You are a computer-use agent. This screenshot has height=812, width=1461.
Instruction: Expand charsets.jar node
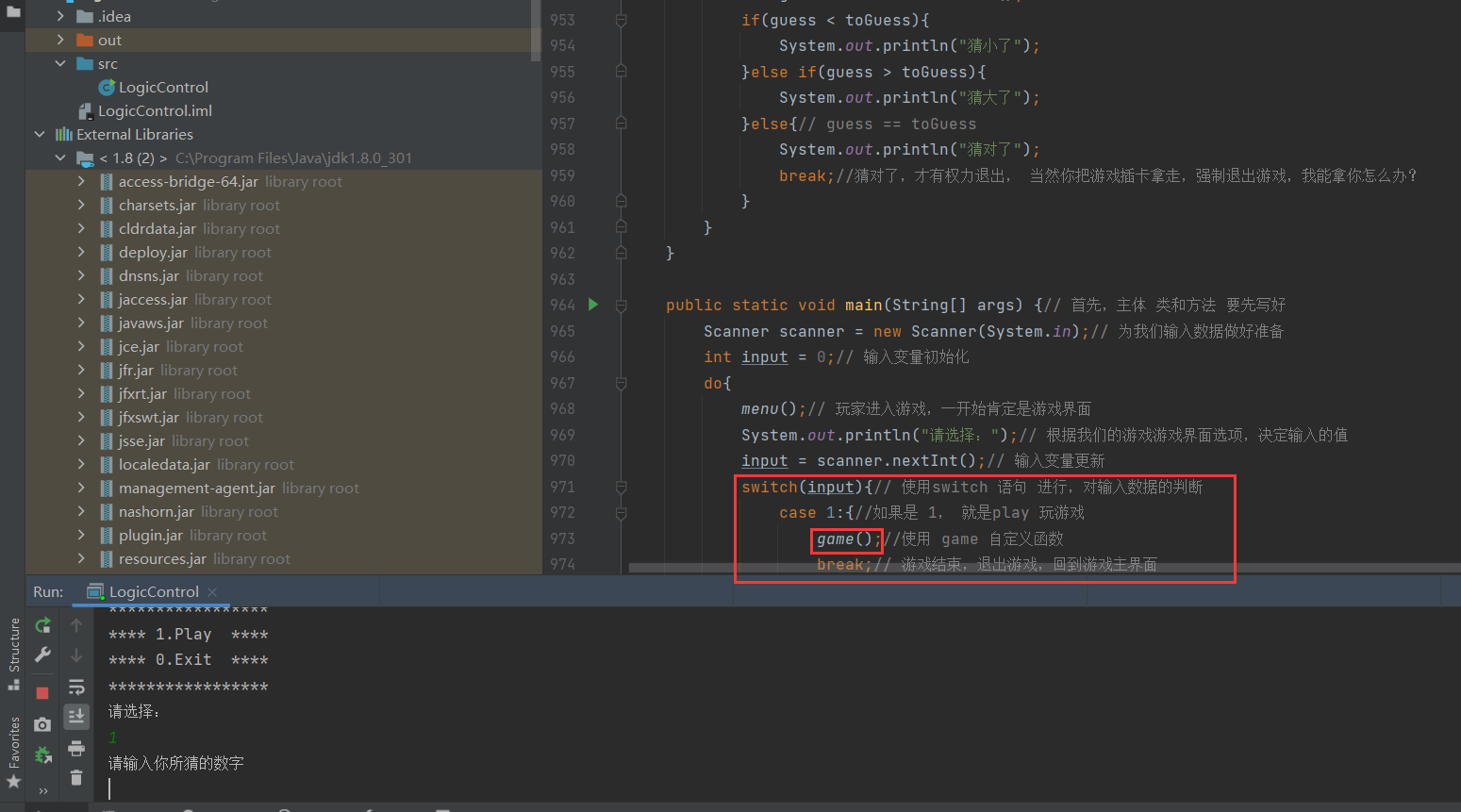(81, 205)
